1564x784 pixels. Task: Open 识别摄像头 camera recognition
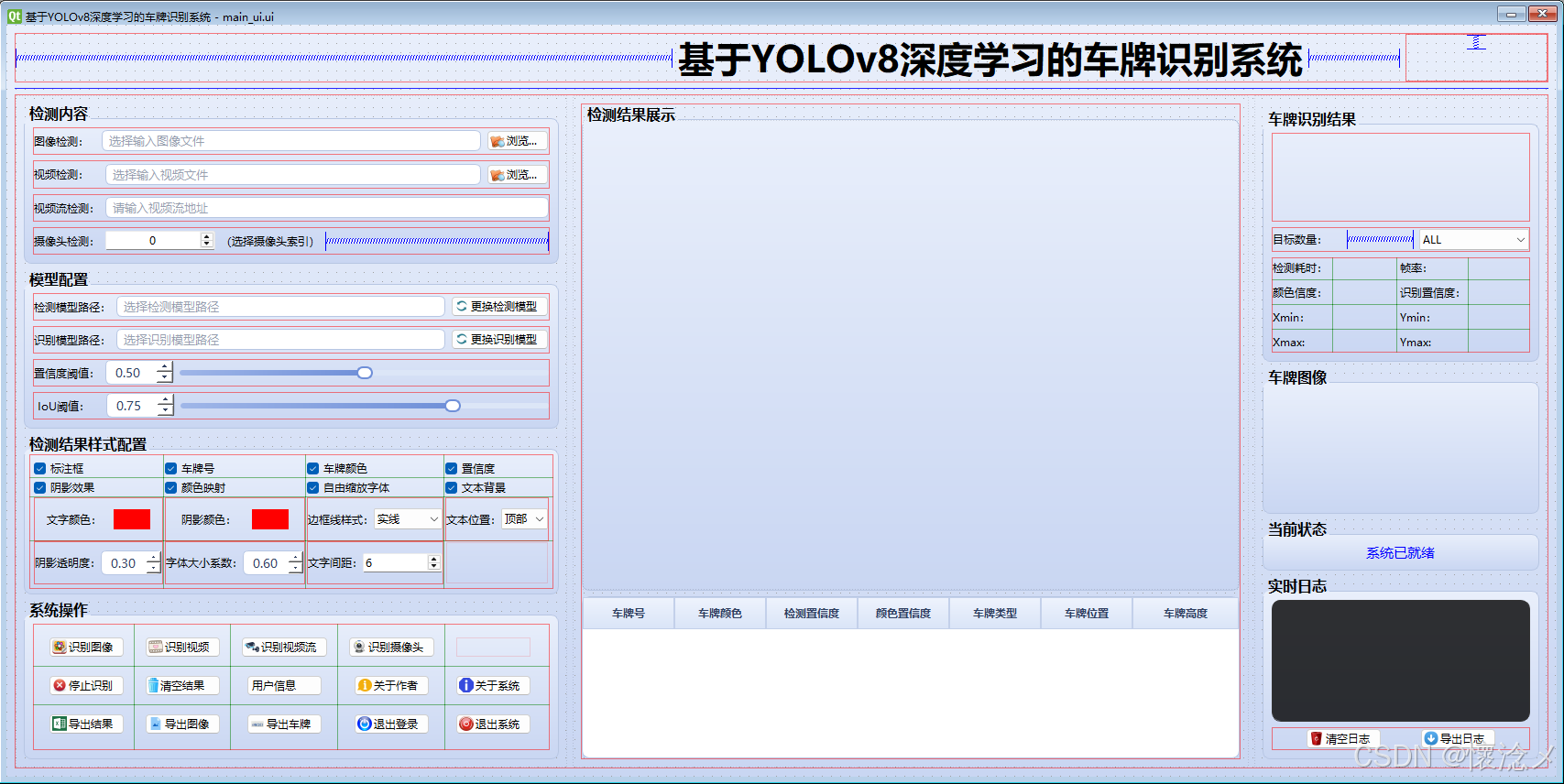tap(391, 647)
